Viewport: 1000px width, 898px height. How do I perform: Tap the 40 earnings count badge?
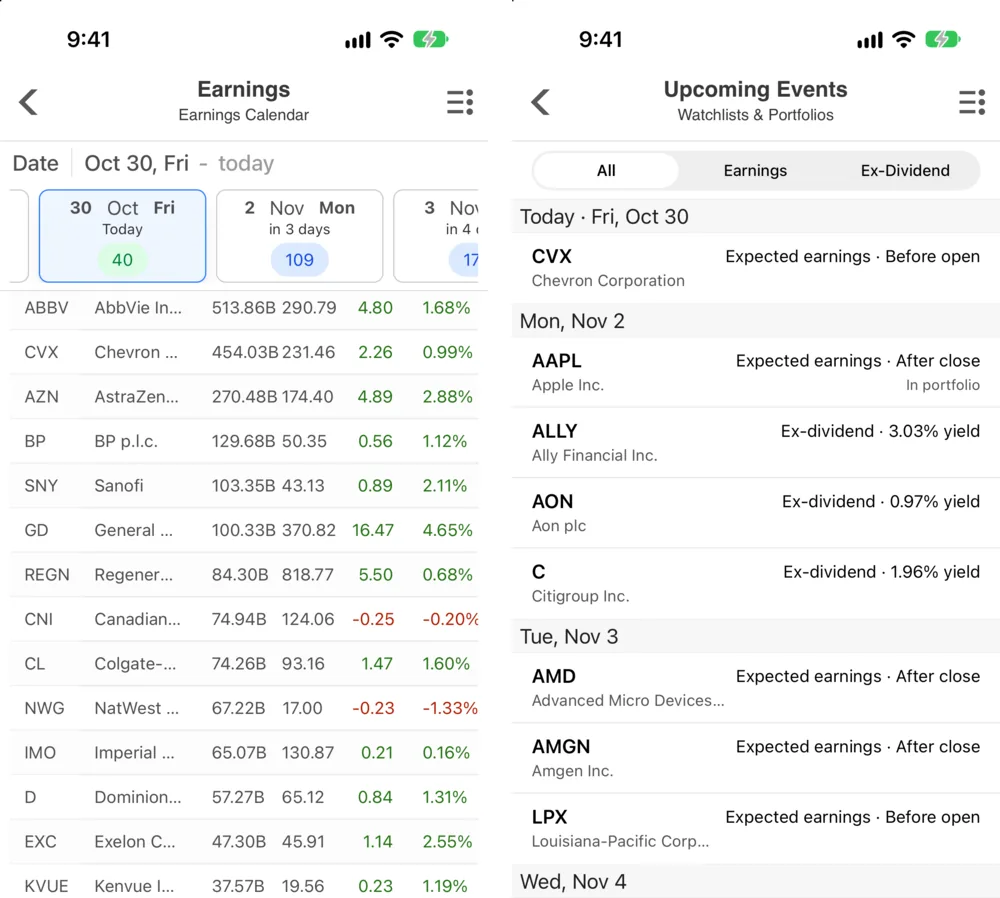click(x=122, y=260)
